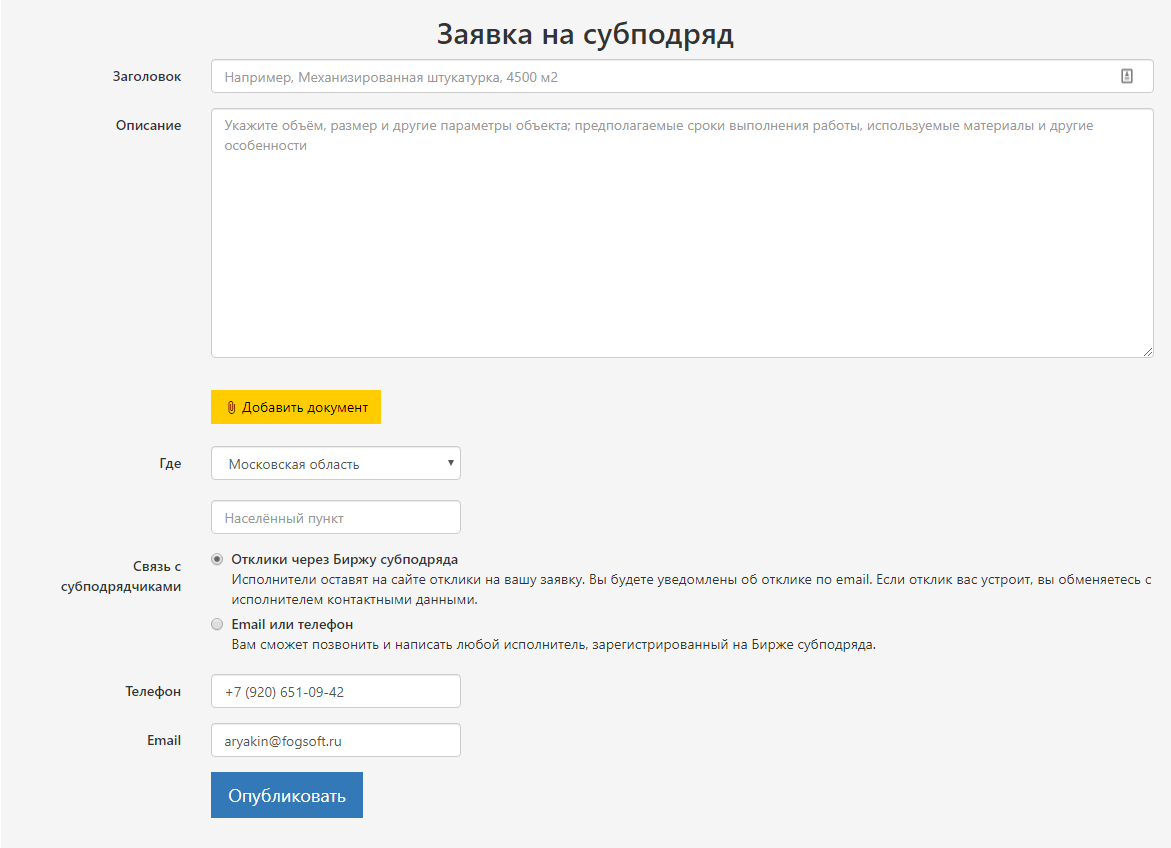Screen dimensions: 1171x848
Task: Focus the Заголовок text input
Action: pos(660,77)
